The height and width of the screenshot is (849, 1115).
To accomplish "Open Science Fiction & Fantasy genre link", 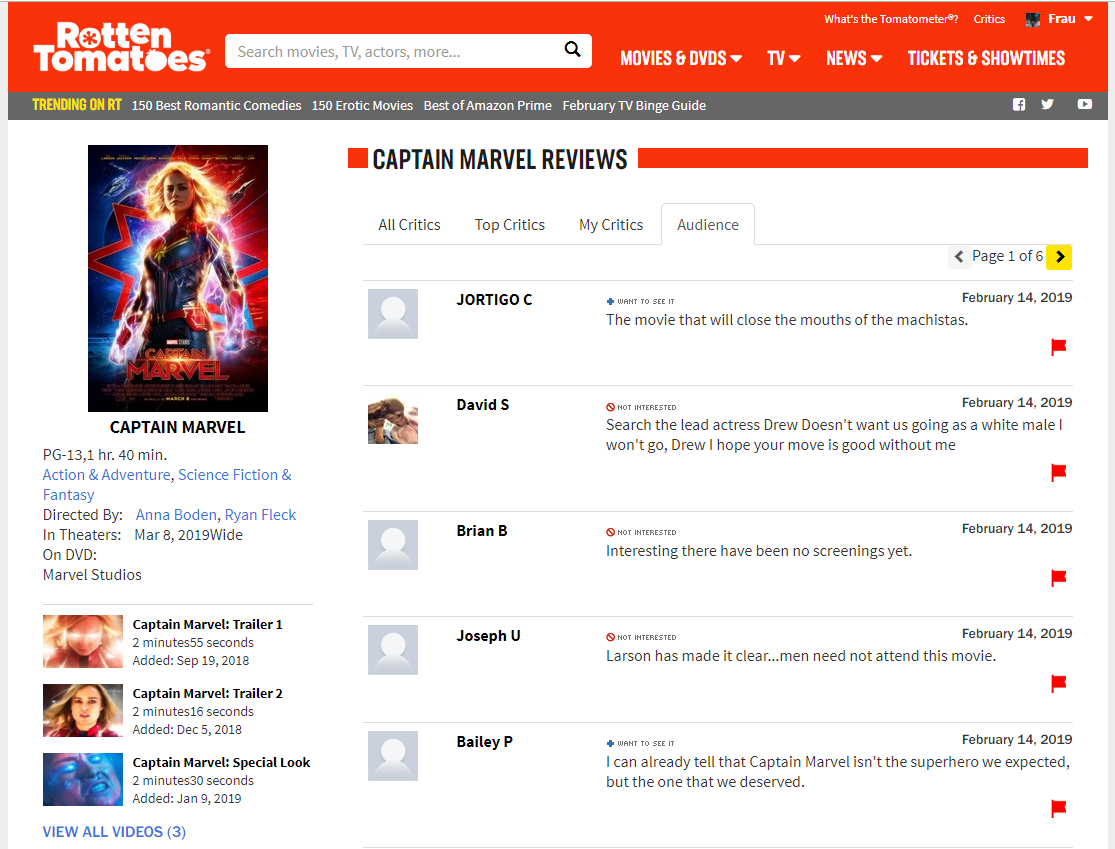I will pos(167,485).
